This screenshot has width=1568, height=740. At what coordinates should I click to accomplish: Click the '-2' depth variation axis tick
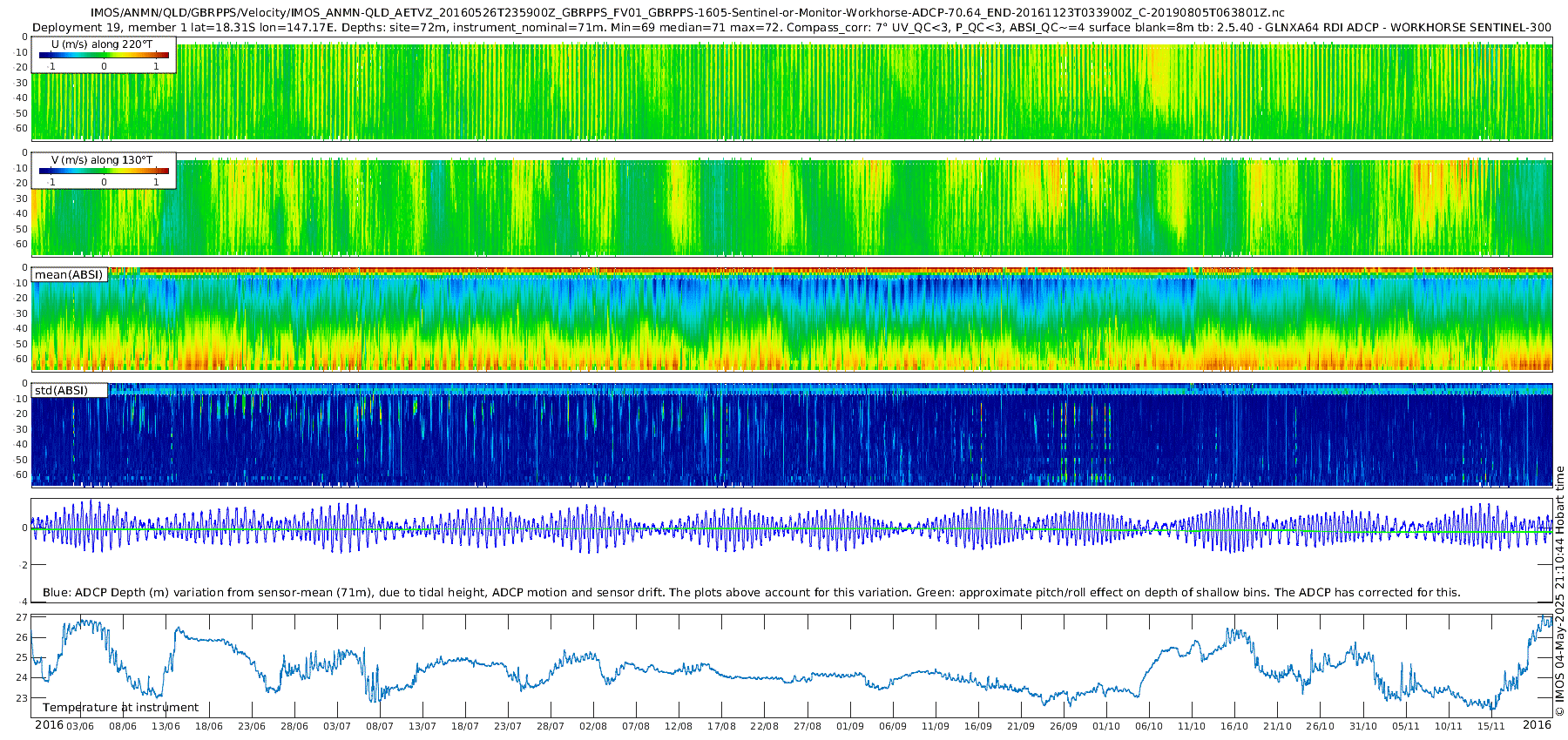click(24, 565)
